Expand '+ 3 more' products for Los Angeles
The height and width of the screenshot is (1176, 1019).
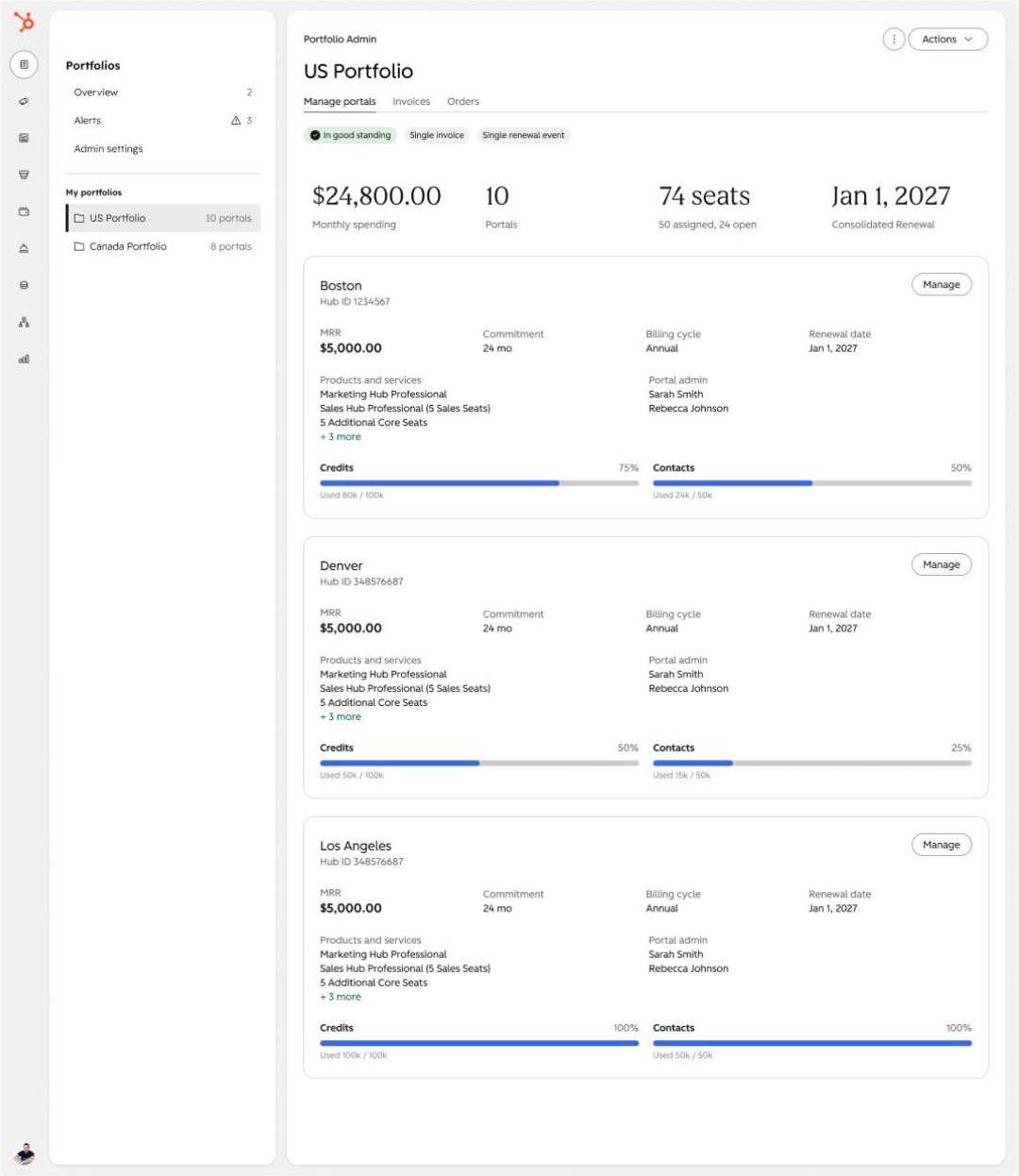click(341, 997)
